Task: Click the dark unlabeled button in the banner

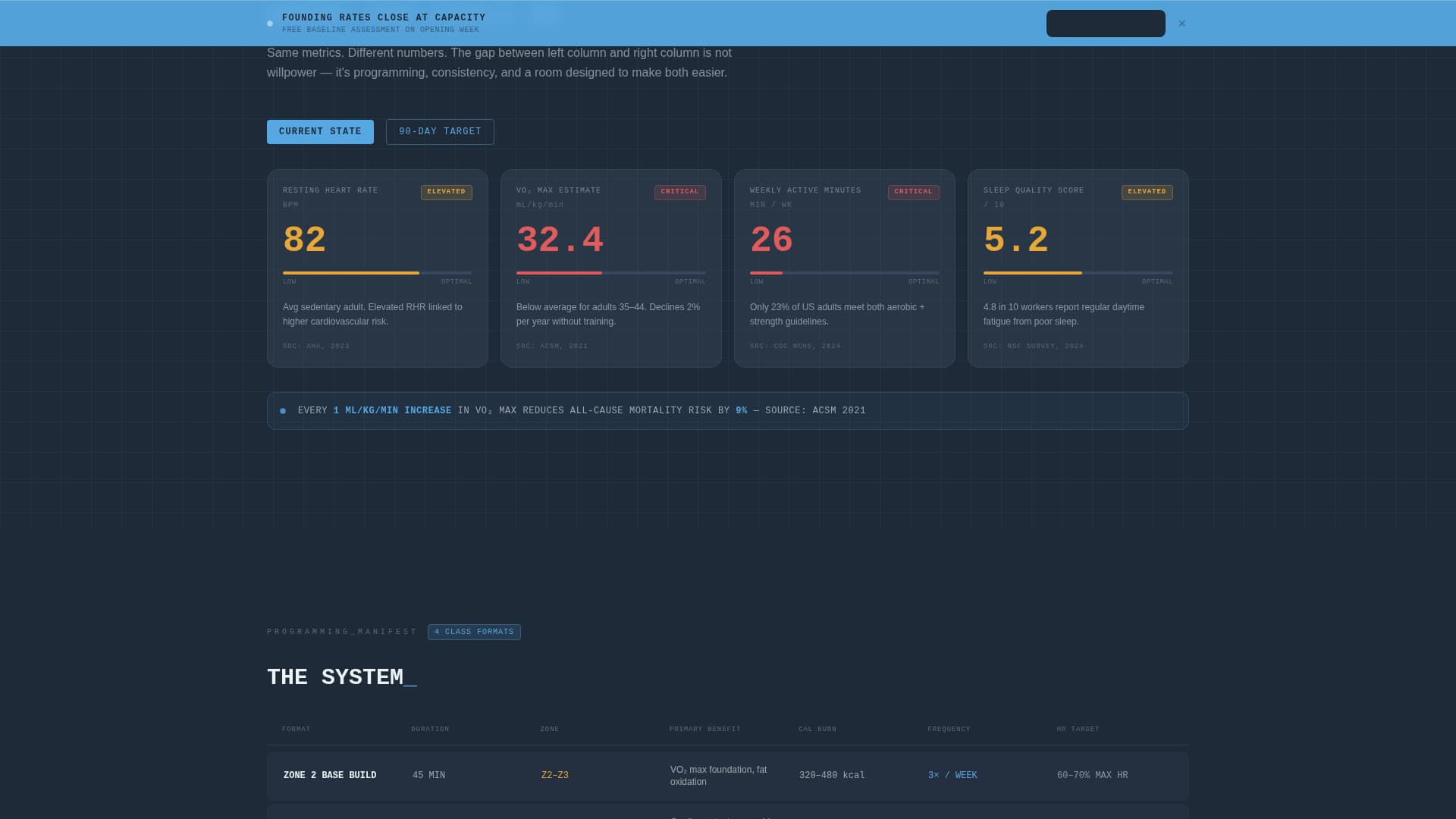Action: [1106, 24]
